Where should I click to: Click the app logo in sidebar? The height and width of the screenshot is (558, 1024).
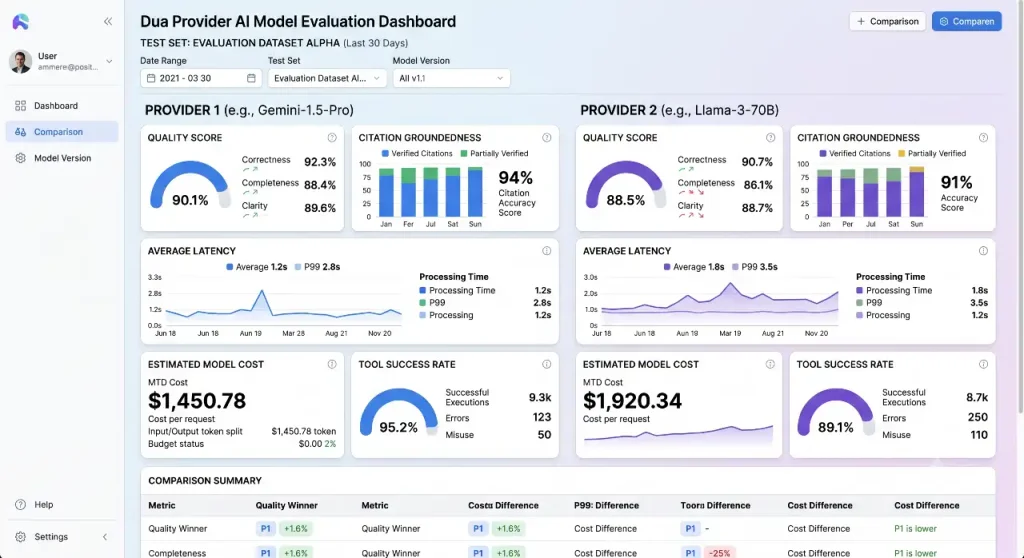pyautogui.click(x=21, y=22)
